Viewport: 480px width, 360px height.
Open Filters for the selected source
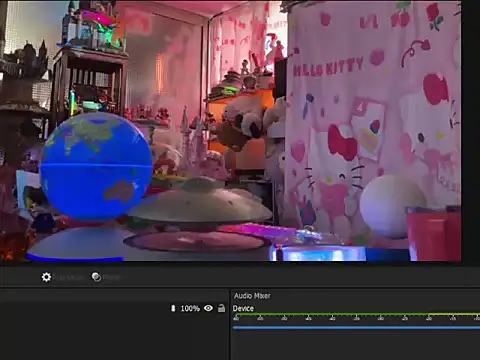tap(96, 277)
